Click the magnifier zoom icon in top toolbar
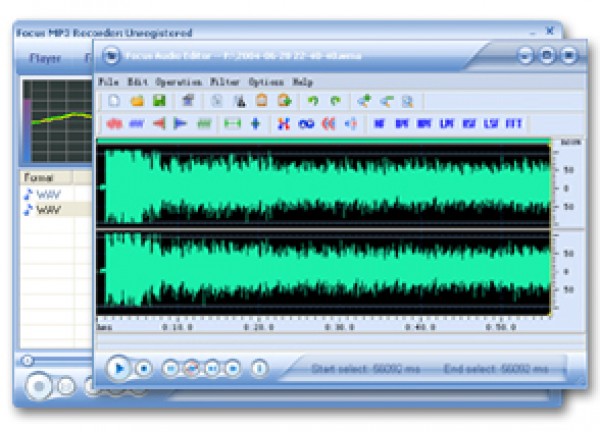The height and width of the screenshot is (432, 600). pos(408,101)
